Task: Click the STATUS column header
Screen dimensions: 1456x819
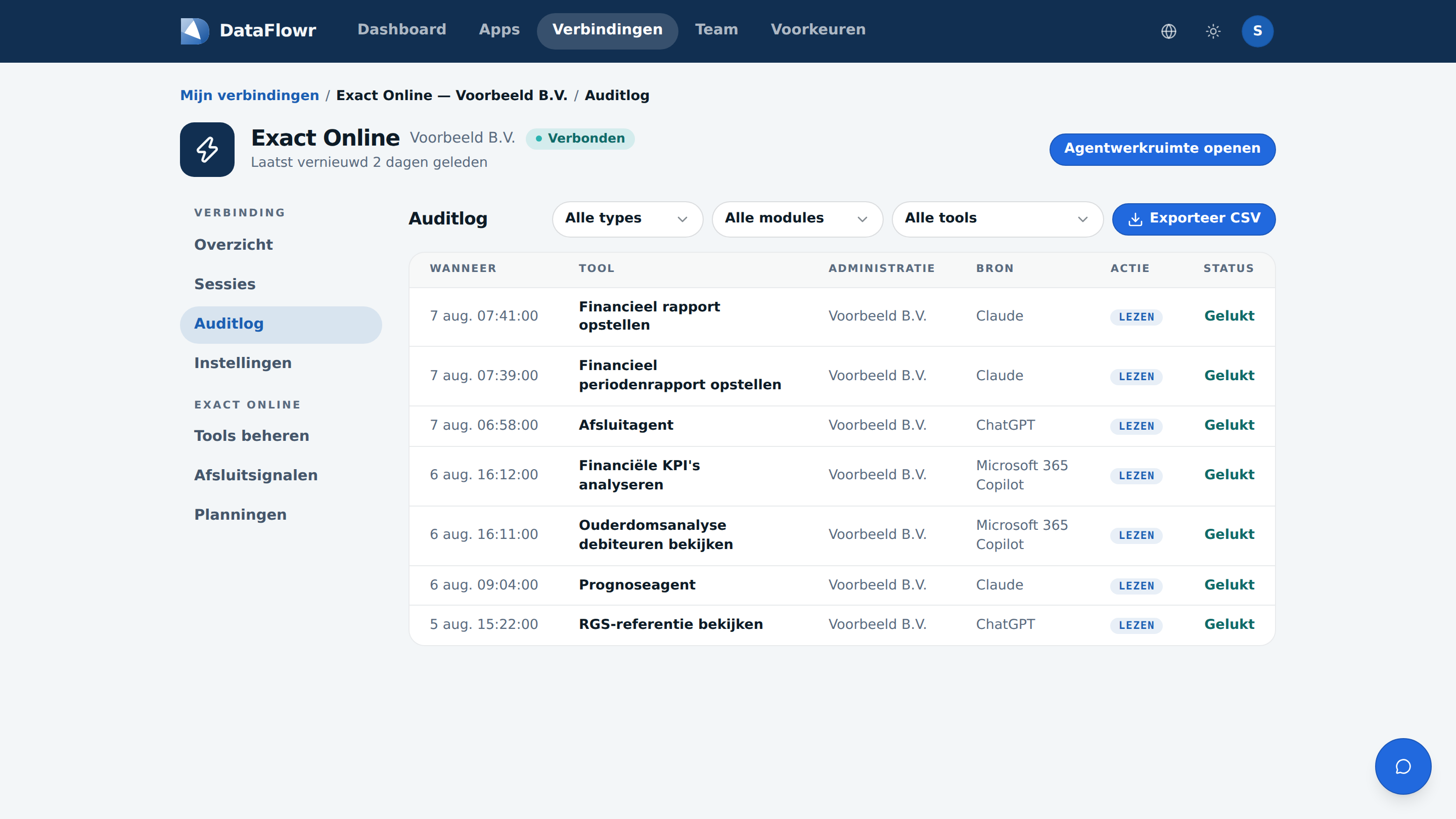Action: click(x=1228, y=268)
